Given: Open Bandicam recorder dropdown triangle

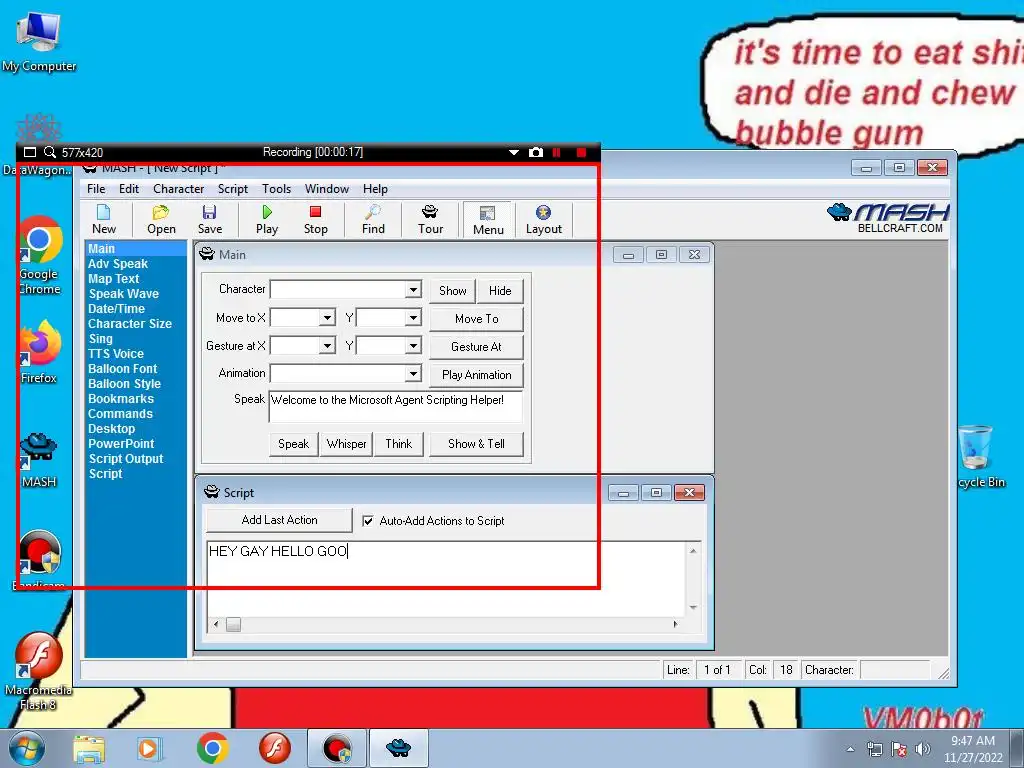Looking at the screenshot, I should click(x=513, y=152).
